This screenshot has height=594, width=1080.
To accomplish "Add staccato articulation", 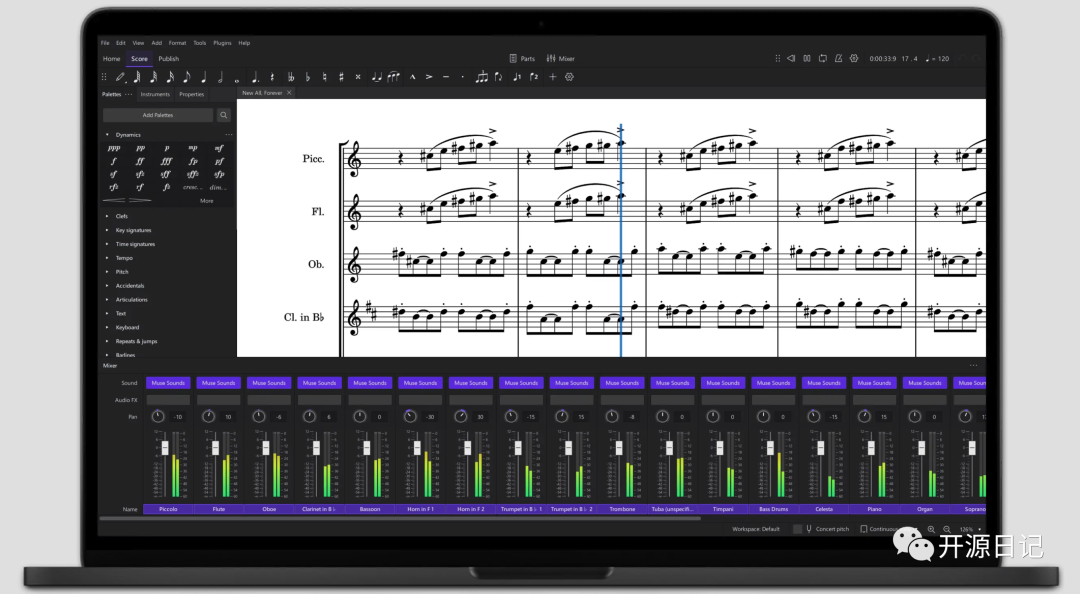I will 462,77.
